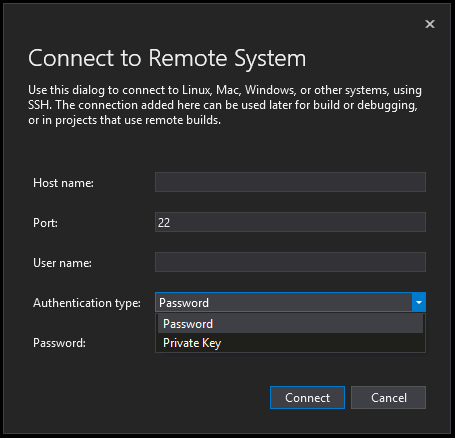Click blank space between description and Host name
Image resolution: width=455 pixels, height=438 pixels.
pos(227,148)
